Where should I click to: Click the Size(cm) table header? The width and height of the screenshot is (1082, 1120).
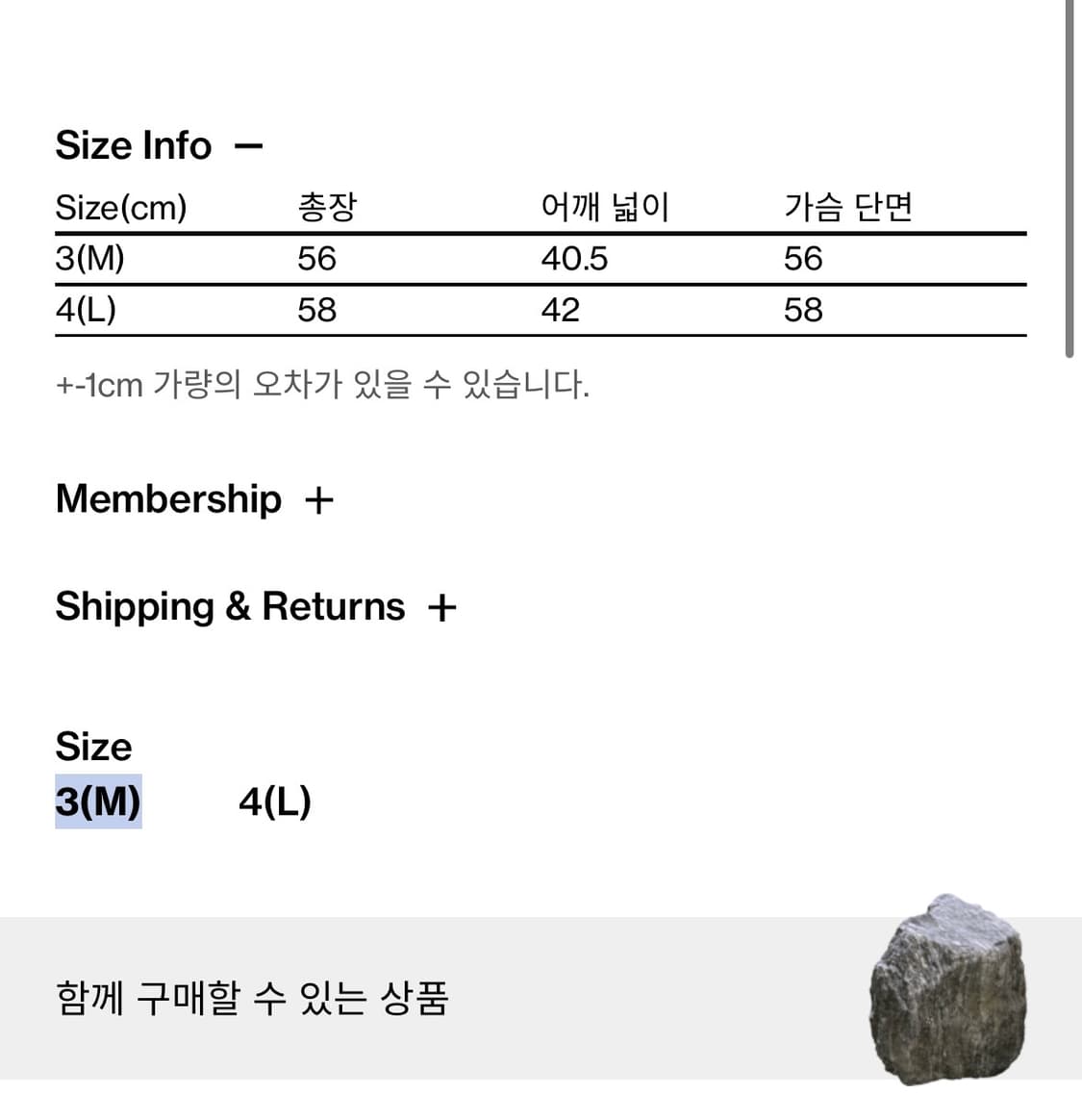tap(121, 208)
